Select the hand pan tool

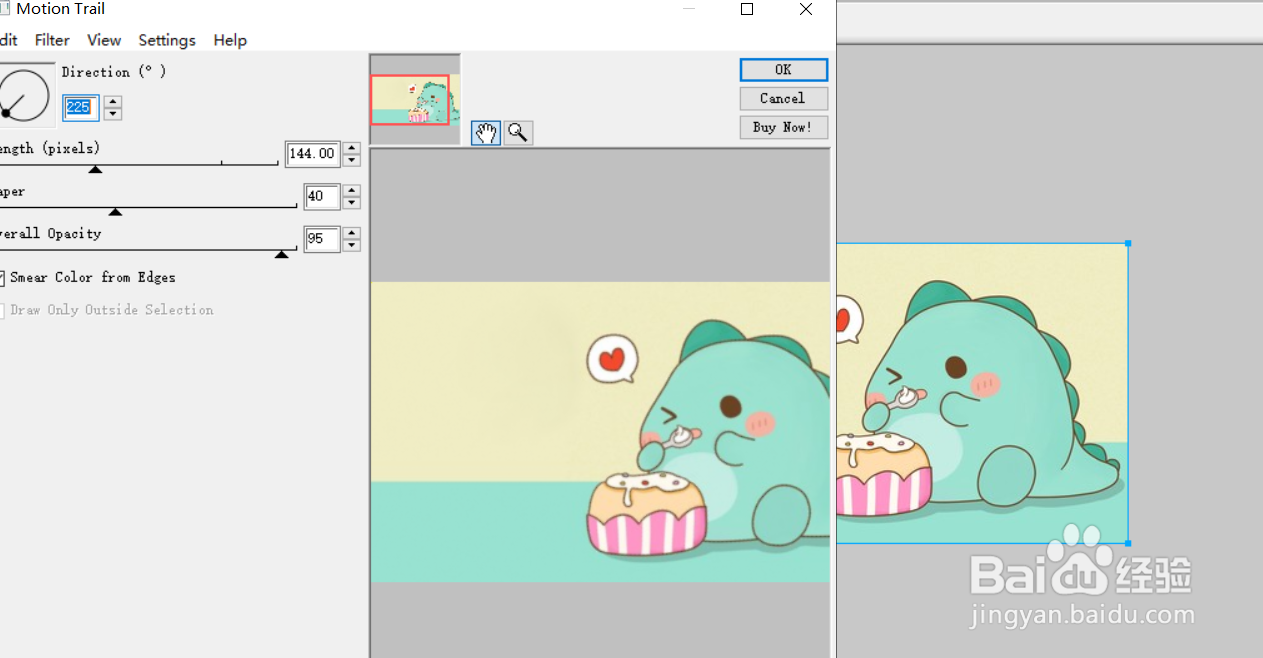pyautogui.click(x=486, y=133)
